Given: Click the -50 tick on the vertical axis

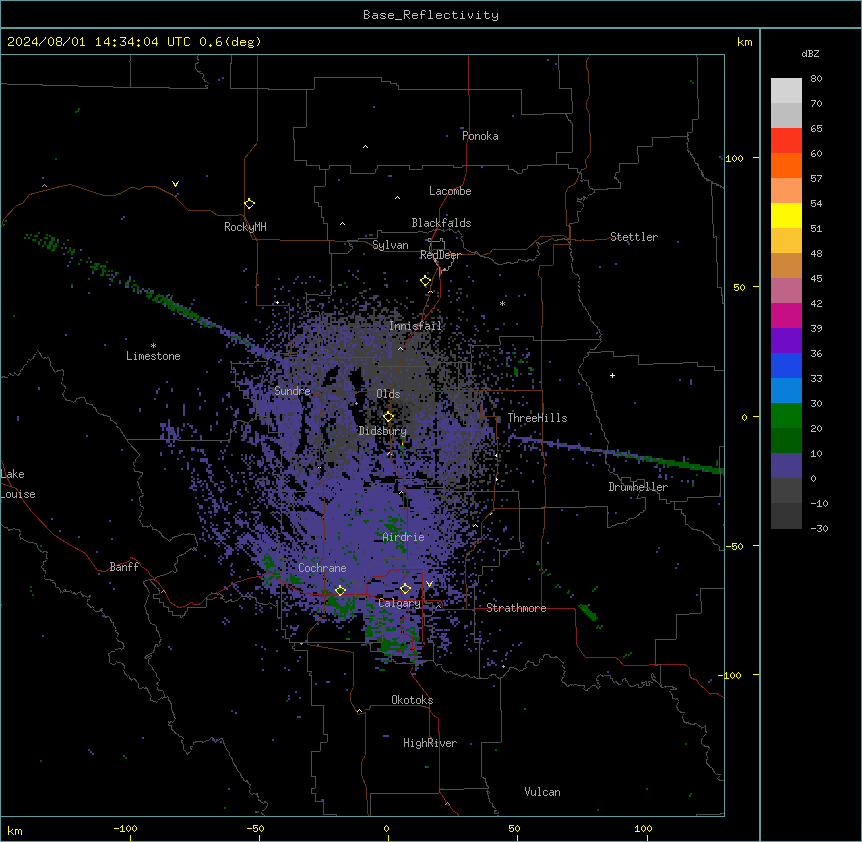Looking at the screenshot, I should point(734,546).
